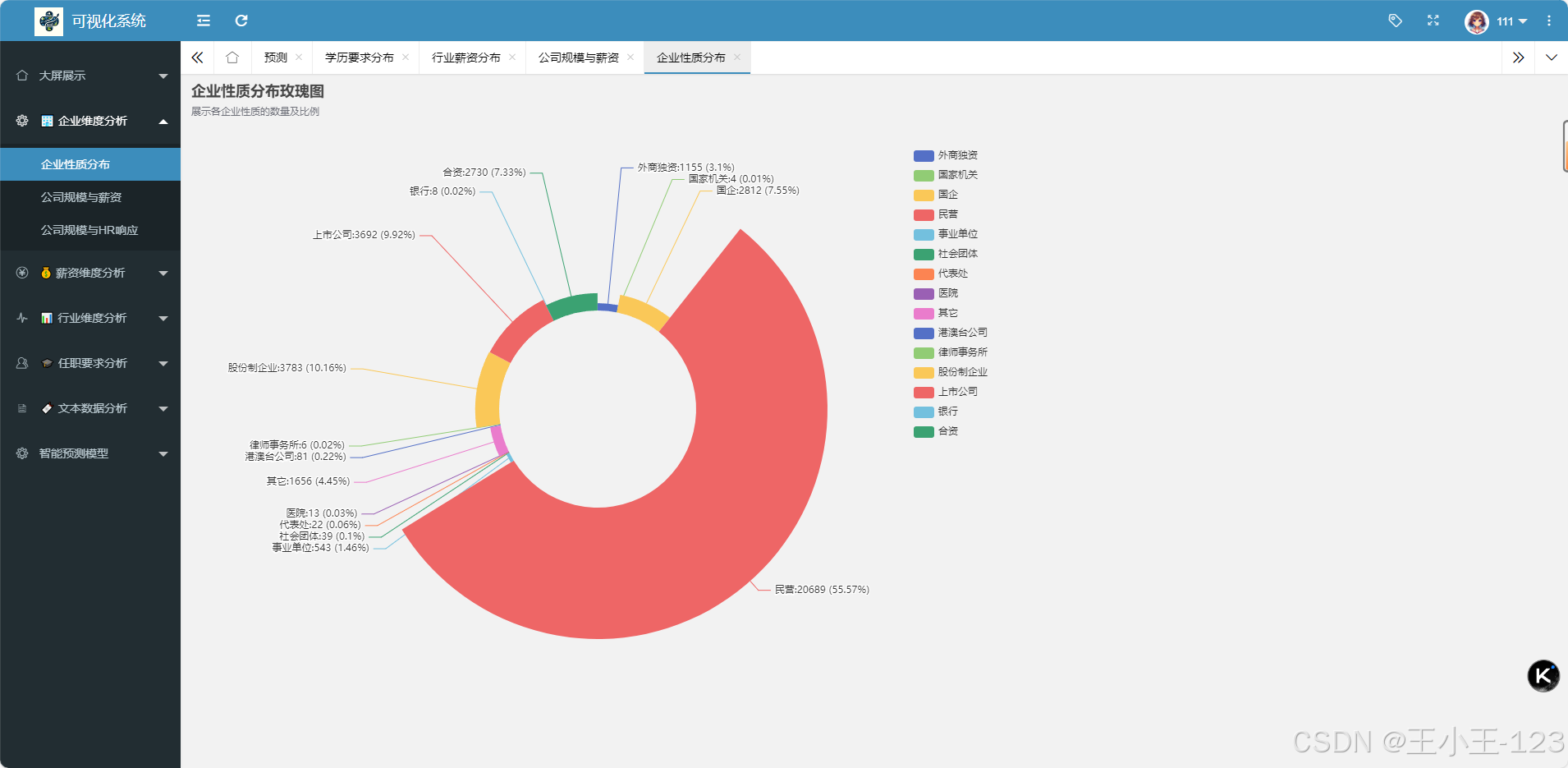Close the 预测 tab
The image size is (1568, 768).
299,57
